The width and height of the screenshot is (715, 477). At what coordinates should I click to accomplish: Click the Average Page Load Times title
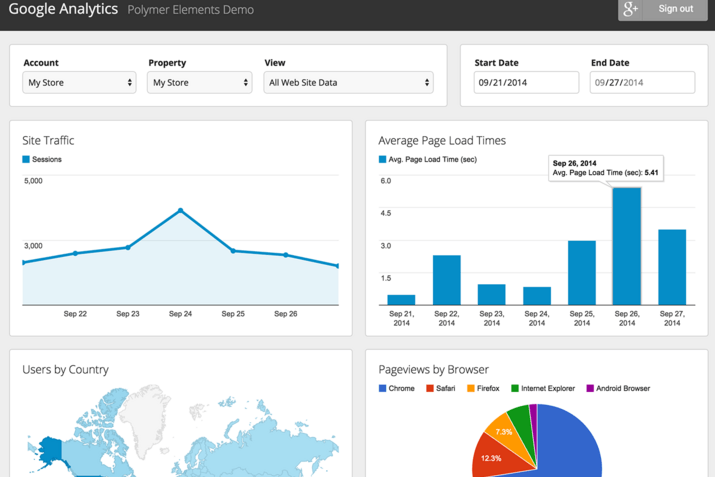point(442,140)
